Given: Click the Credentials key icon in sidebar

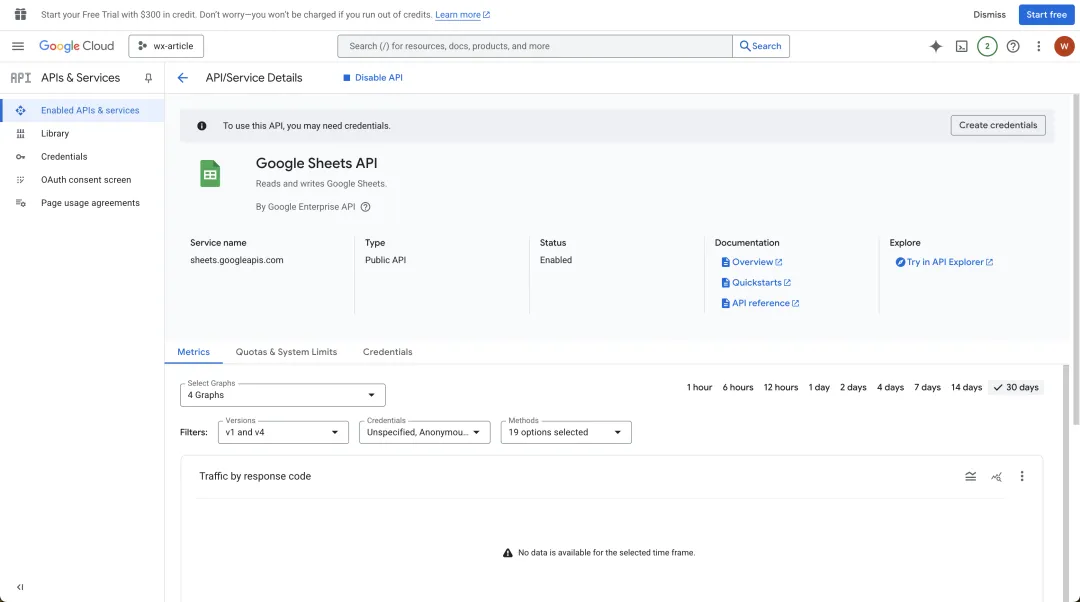Looking at the screenshot, I should pyautogui.click(x=20, y=156).
